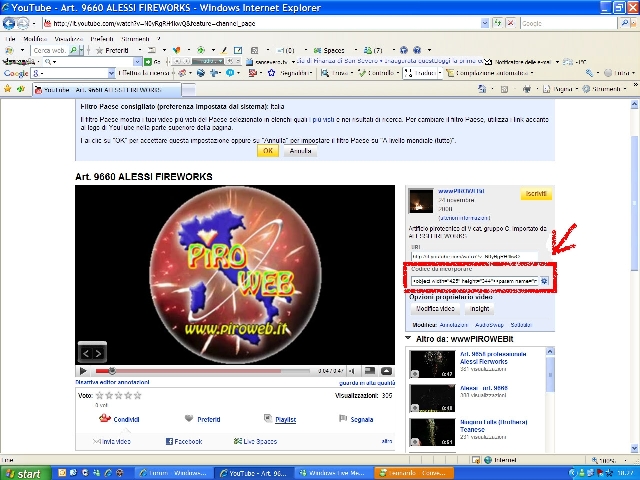Click the Modifica video button
640x480 pixels.
point(435,309)
